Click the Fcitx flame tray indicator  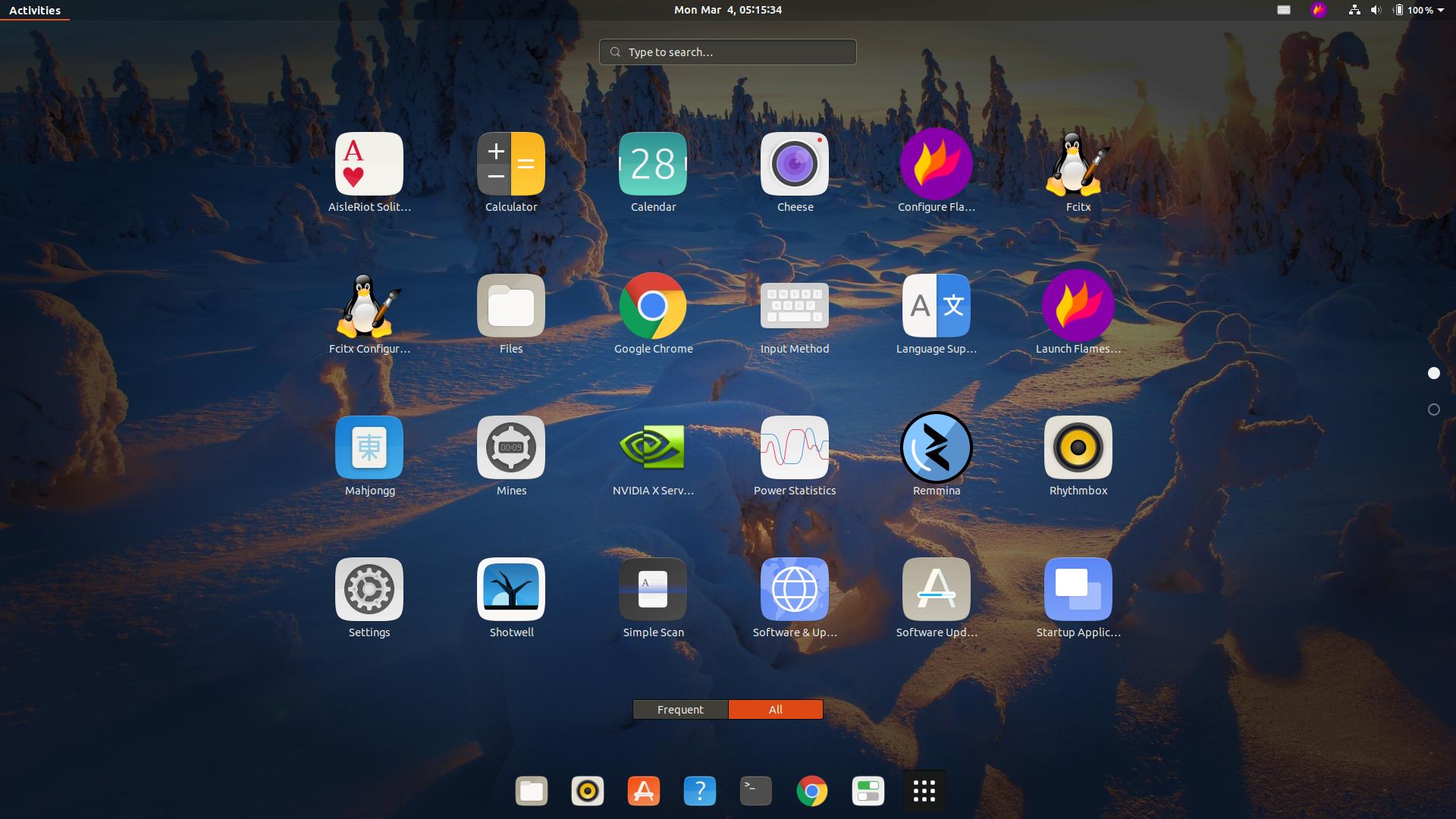click(x=1319, y=10)
